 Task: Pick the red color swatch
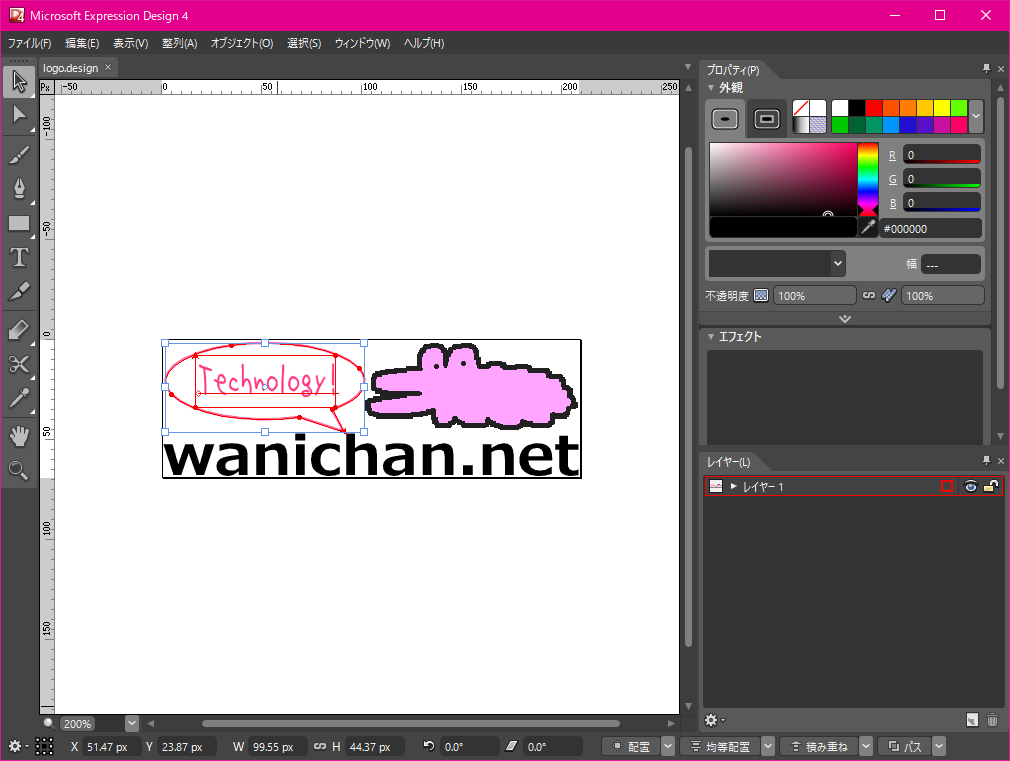tap(873, 108)
